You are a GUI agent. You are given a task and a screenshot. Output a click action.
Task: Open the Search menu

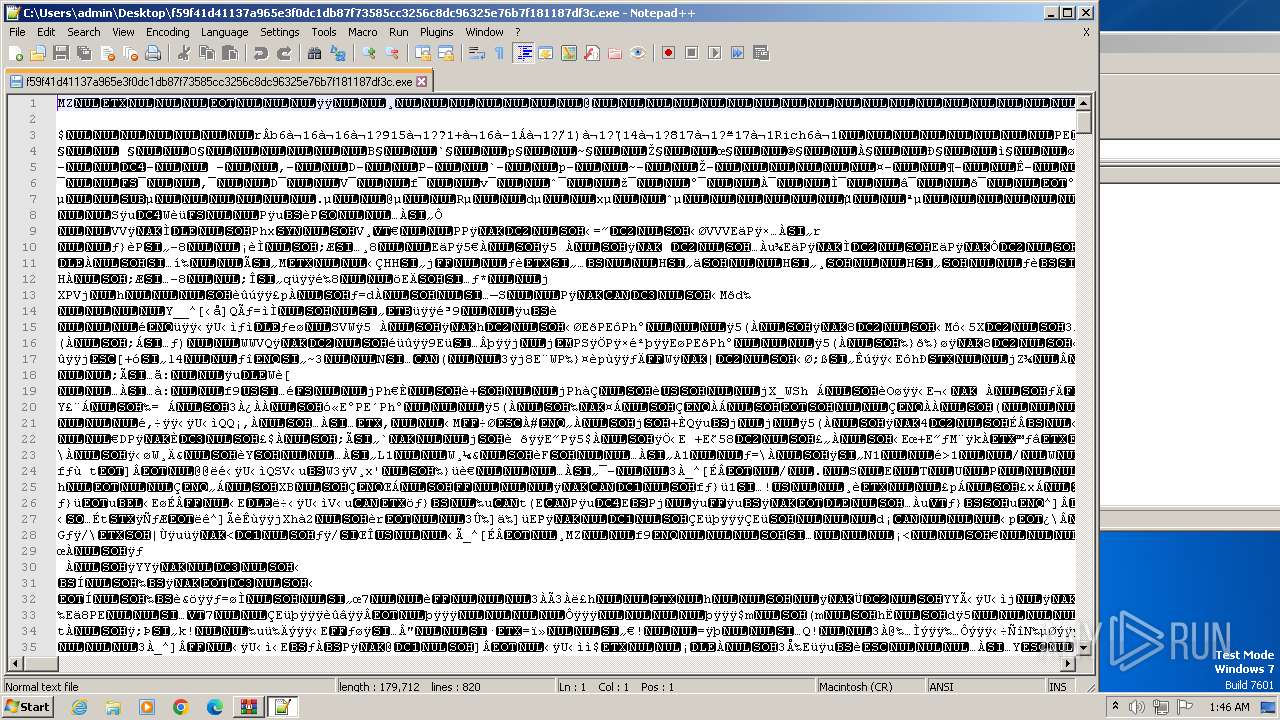click(84, 32)
